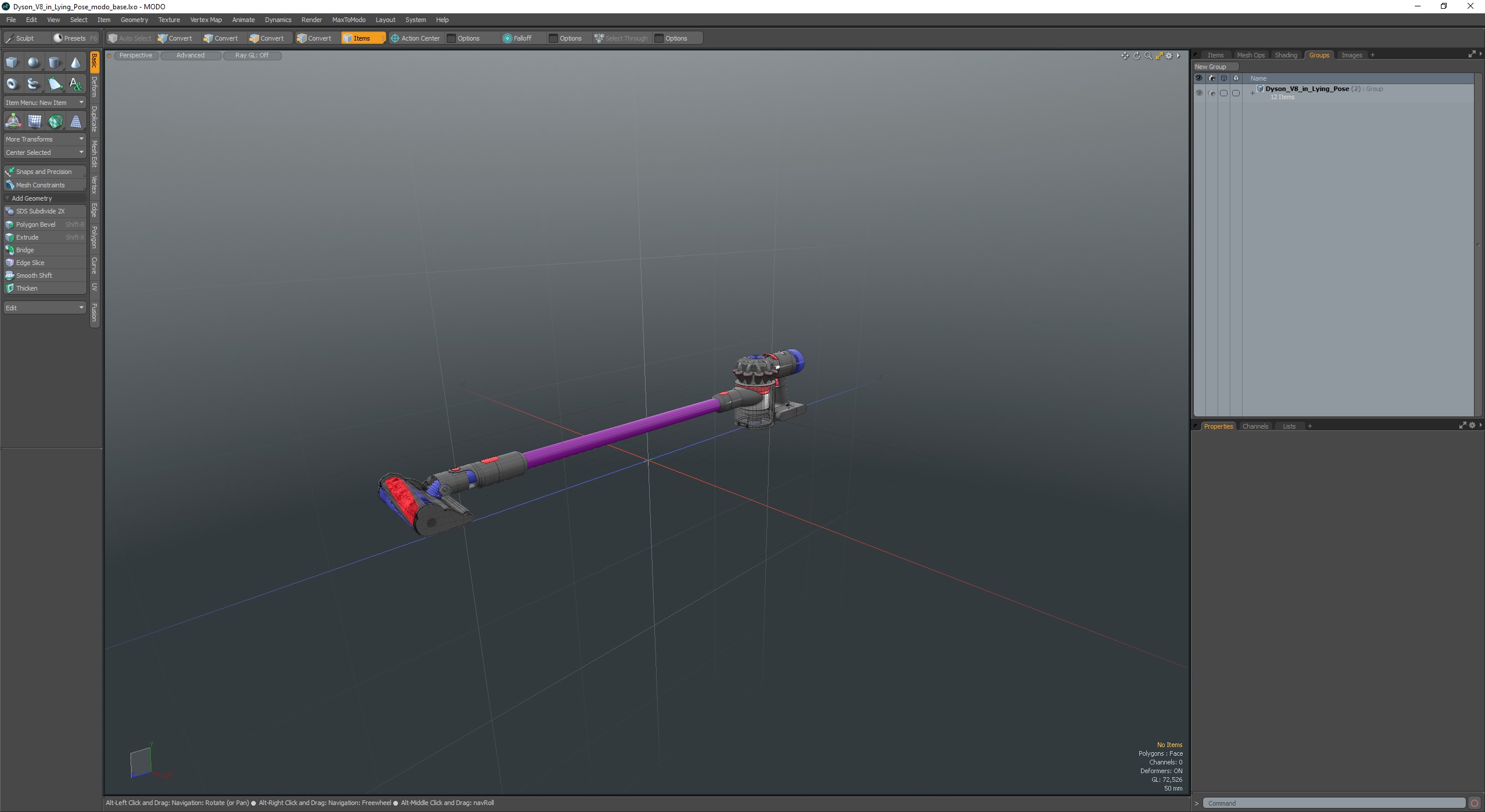Click the Action Center button
This screenshot has width=1485, height=812.
point(415,38)
